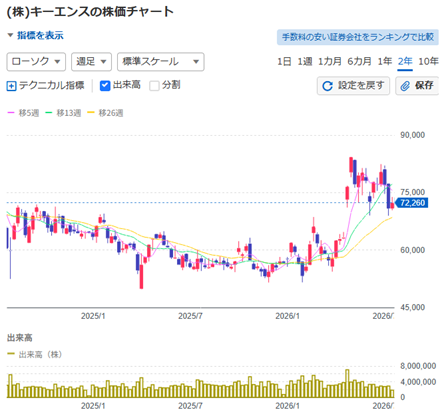Expand the 指標を表示 section
The image size is (440, 412).
point(35,35)
